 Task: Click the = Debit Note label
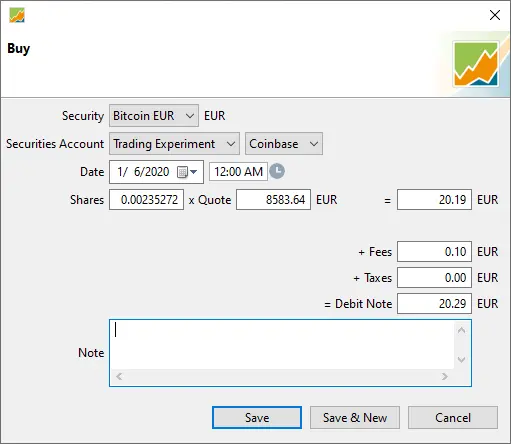(358, 304)
